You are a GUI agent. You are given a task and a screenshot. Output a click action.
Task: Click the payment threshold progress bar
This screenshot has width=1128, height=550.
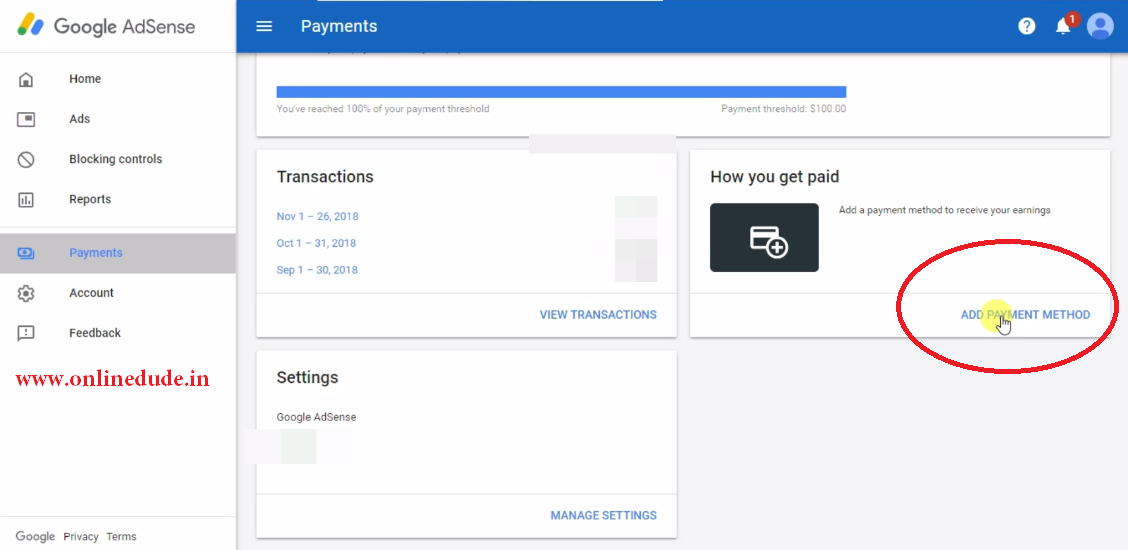pos(561,92)
